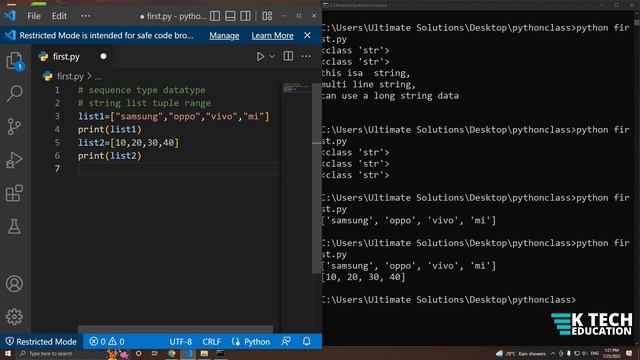
Task: Open the weather Rain showers widget
Action: (521, 353)
